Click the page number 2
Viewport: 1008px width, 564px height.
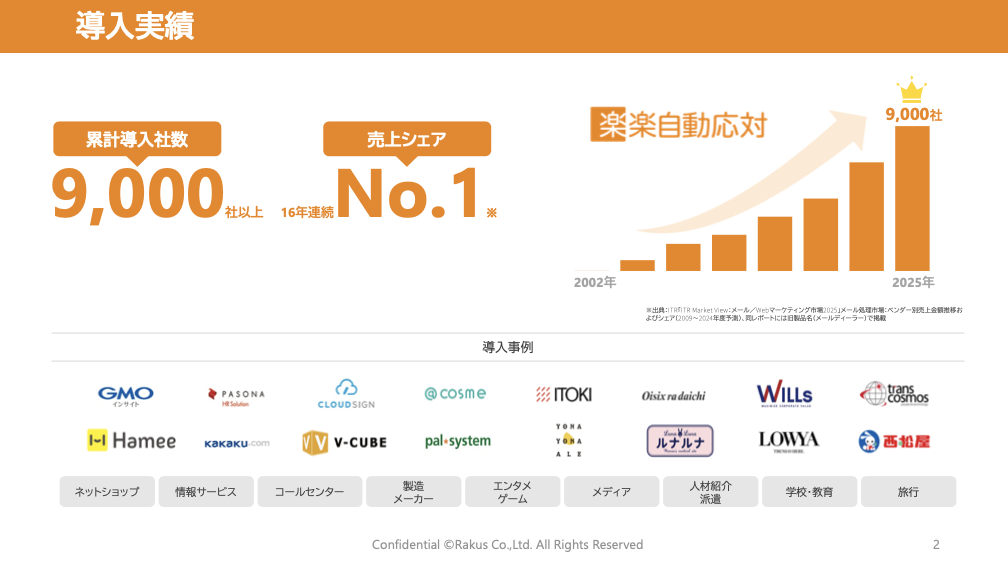point(936,545)
